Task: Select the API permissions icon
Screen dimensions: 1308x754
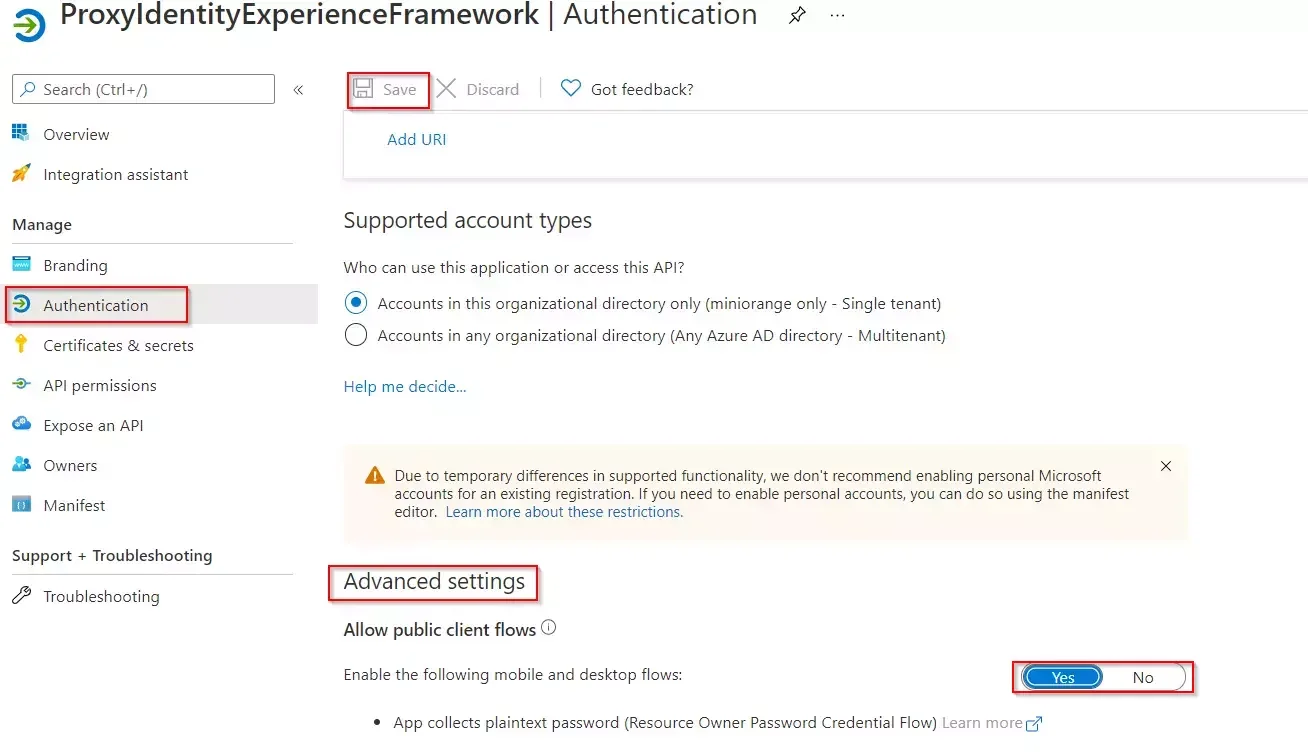Action: (x=21, y=384)
